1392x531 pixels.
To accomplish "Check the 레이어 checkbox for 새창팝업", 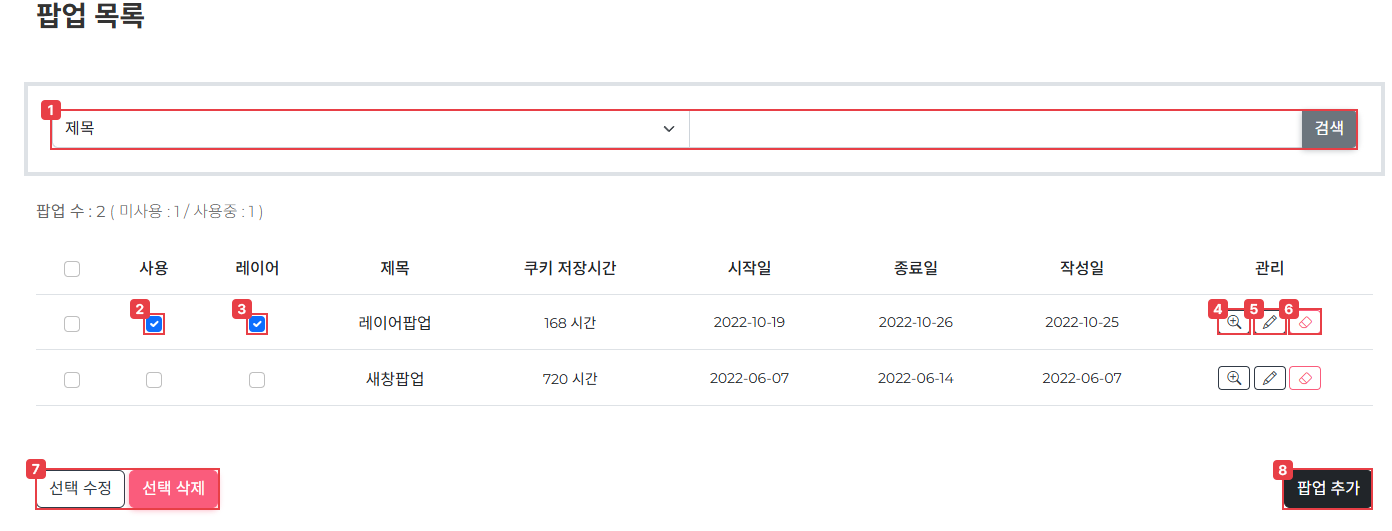I will (257, 380).
